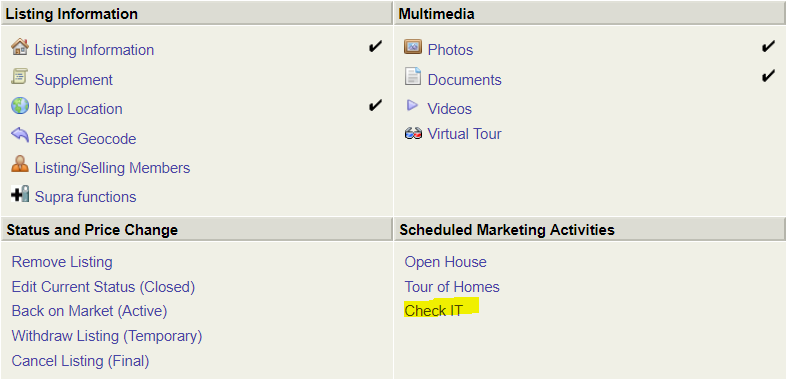The width and height of the screenshot is (790, 379).
Task: Click the Reset Geocode arrow icon
Action: click(x=20, y=135)
